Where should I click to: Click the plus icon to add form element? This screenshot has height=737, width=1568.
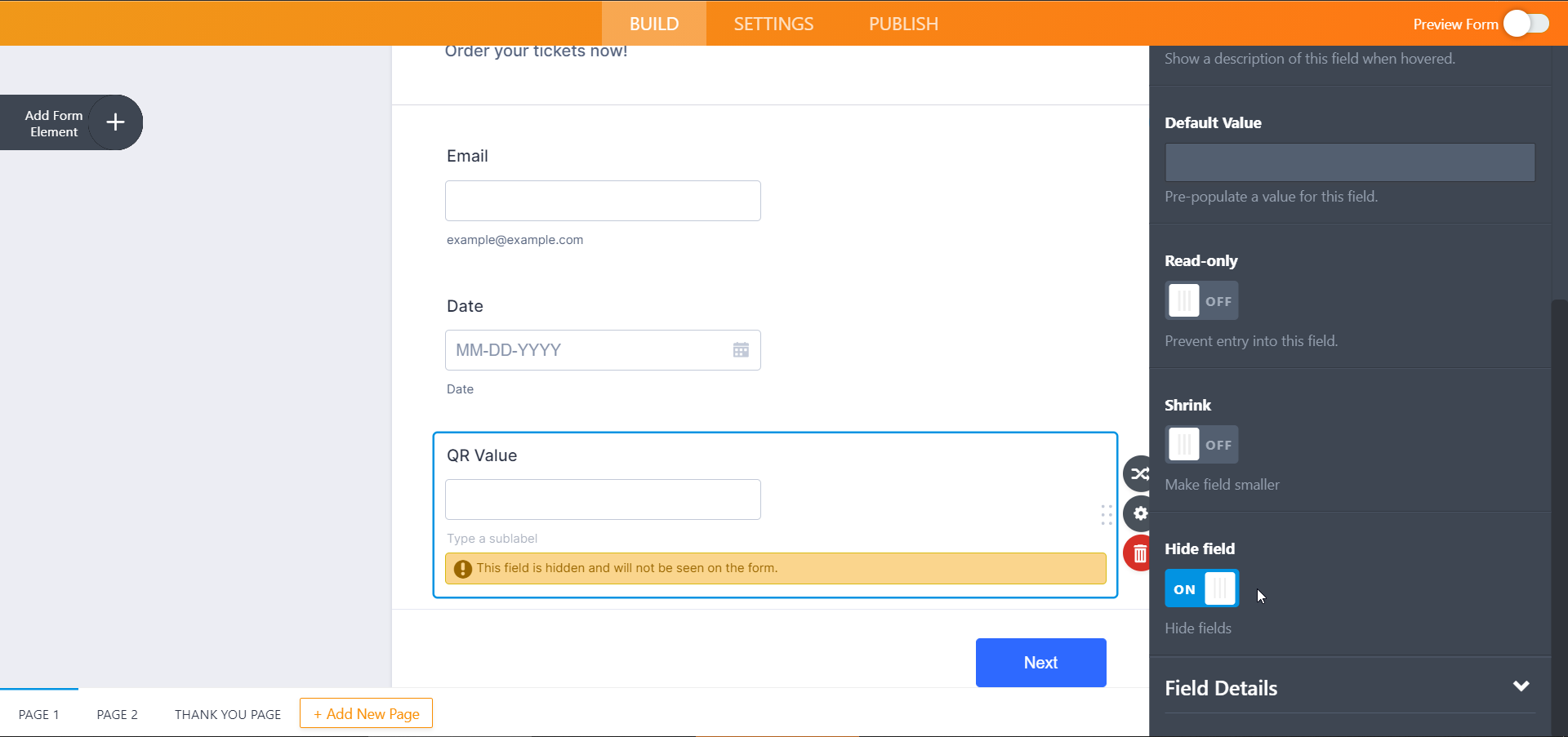(115, 122)
